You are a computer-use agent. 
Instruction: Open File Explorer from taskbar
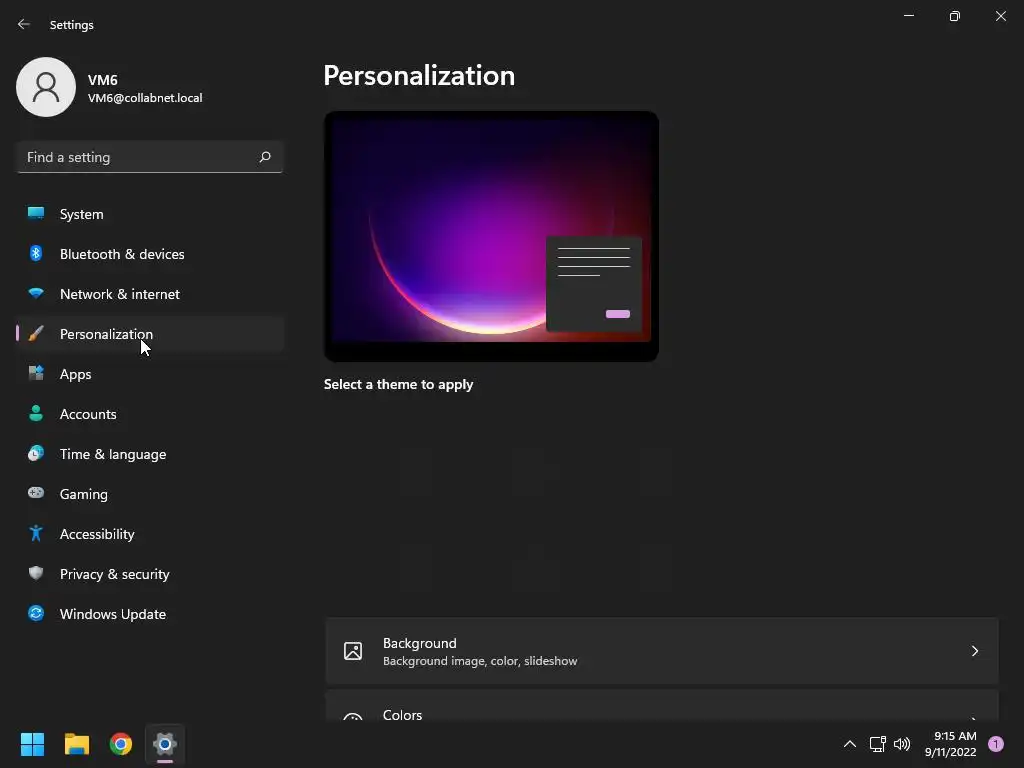point(76,744)
